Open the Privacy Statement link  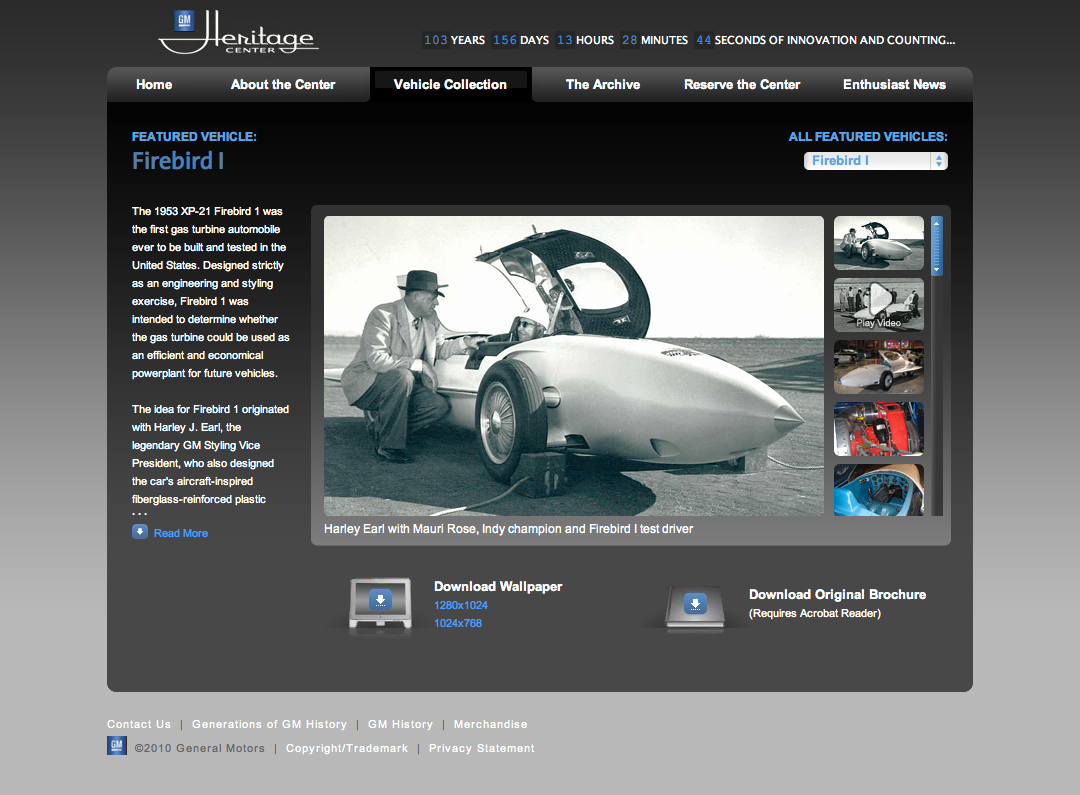pyautogui.click(x=482, y=748)
